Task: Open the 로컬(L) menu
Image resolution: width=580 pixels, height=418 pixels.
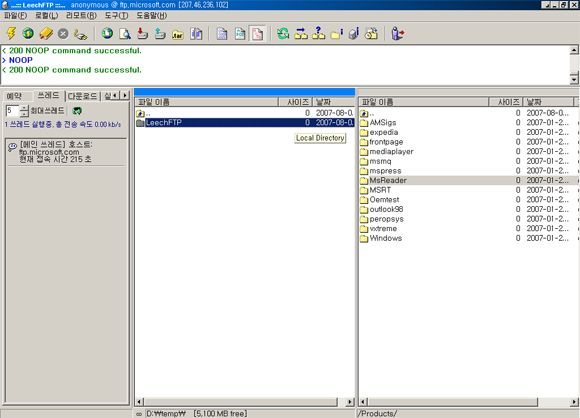Action: tap(46, 16)
